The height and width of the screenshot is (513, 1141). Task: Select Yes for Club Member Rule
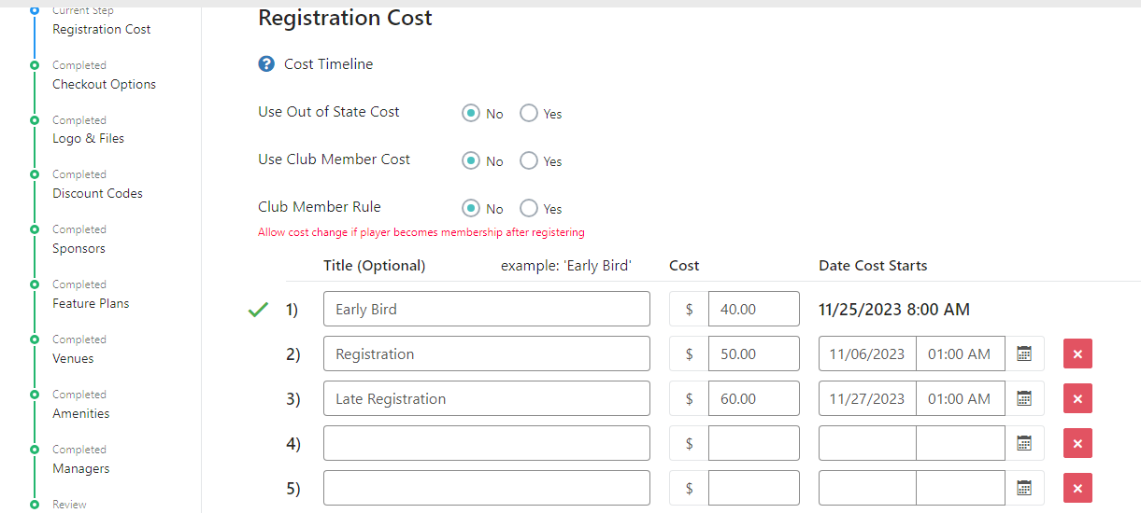pos(529,208)
